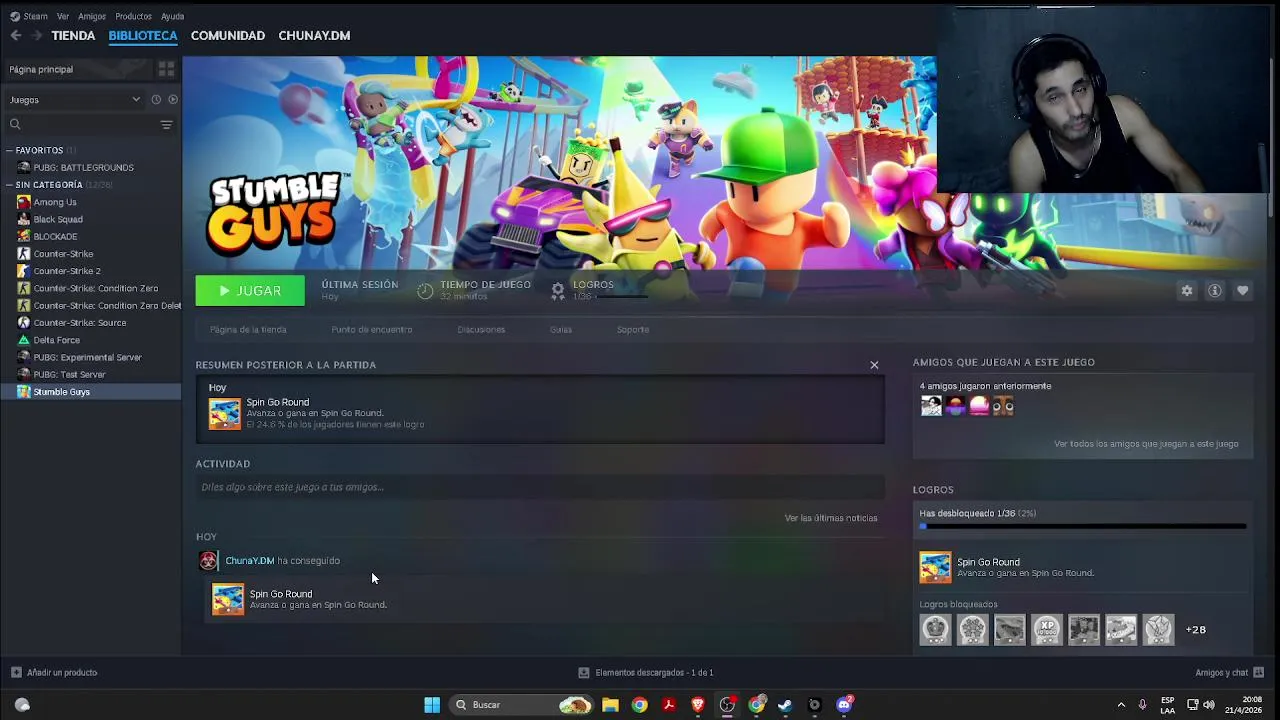The width and height of the screenshot is (1280, 720).
Task: Open the Ver menu
Action: (x=63, y=16)
